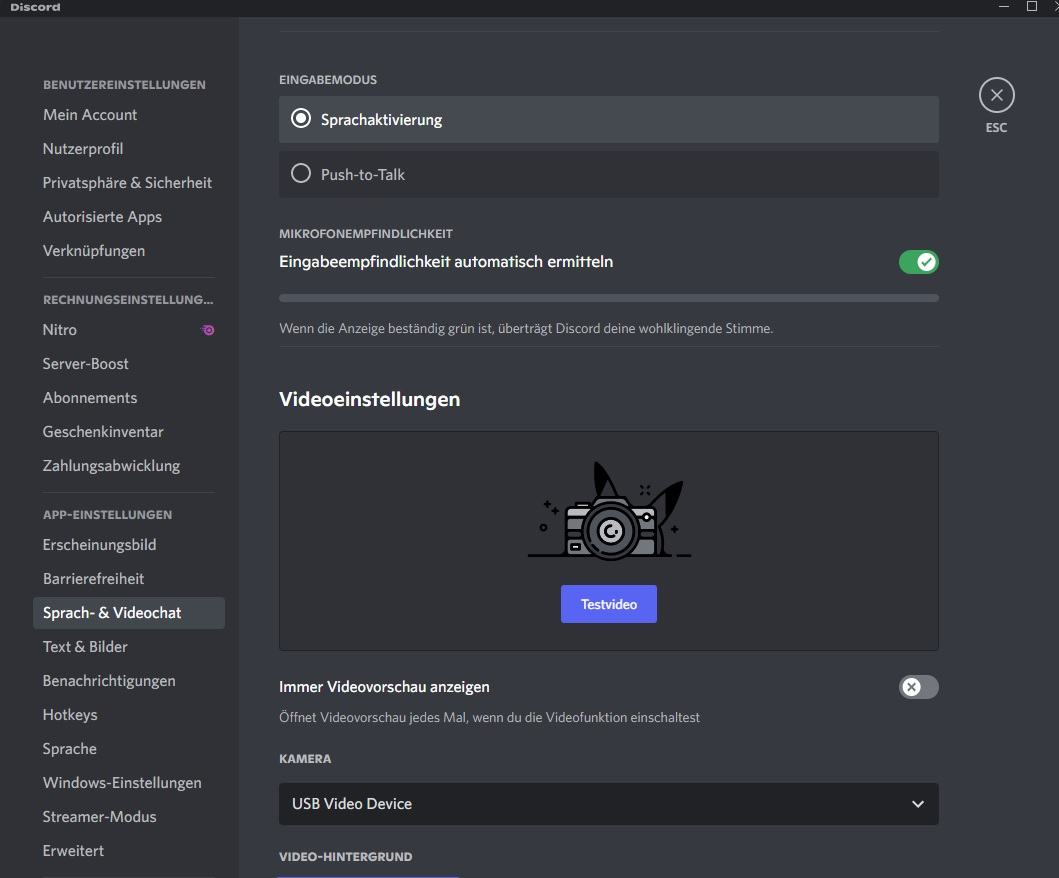1059x878 pixels.
Task: Open Zahlungsabwicklung settings
Action: 129,465
